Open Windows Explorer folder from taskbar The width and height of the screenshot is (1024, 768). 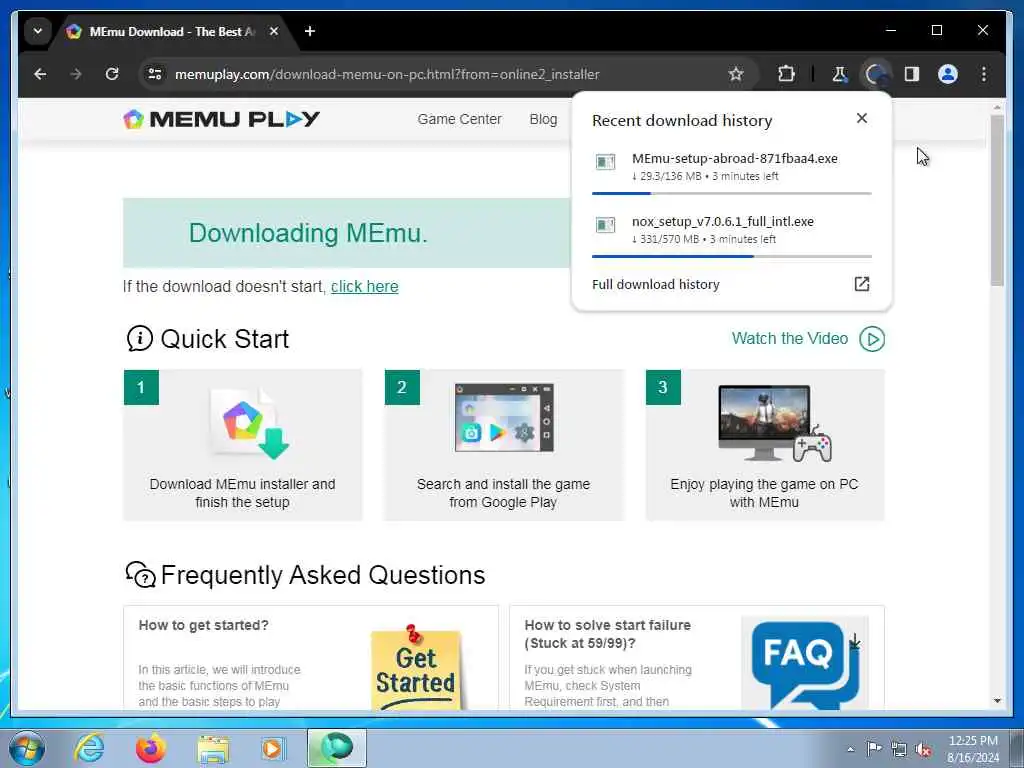[213, 748]
